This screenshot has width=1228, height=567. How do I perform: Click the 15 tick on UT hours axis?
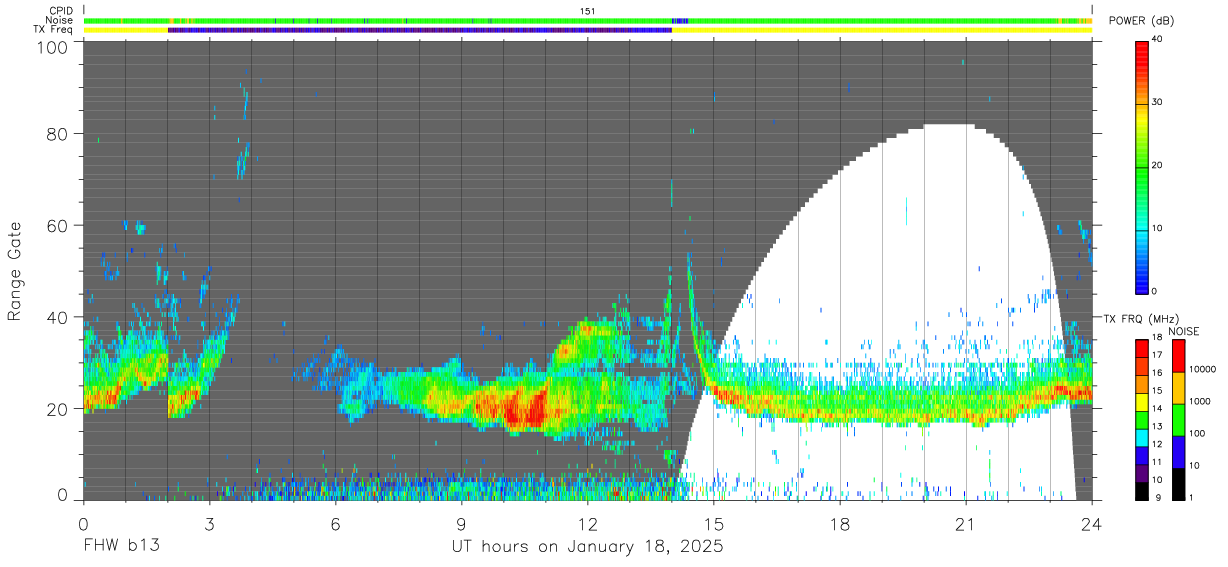(x=714, y=523)
